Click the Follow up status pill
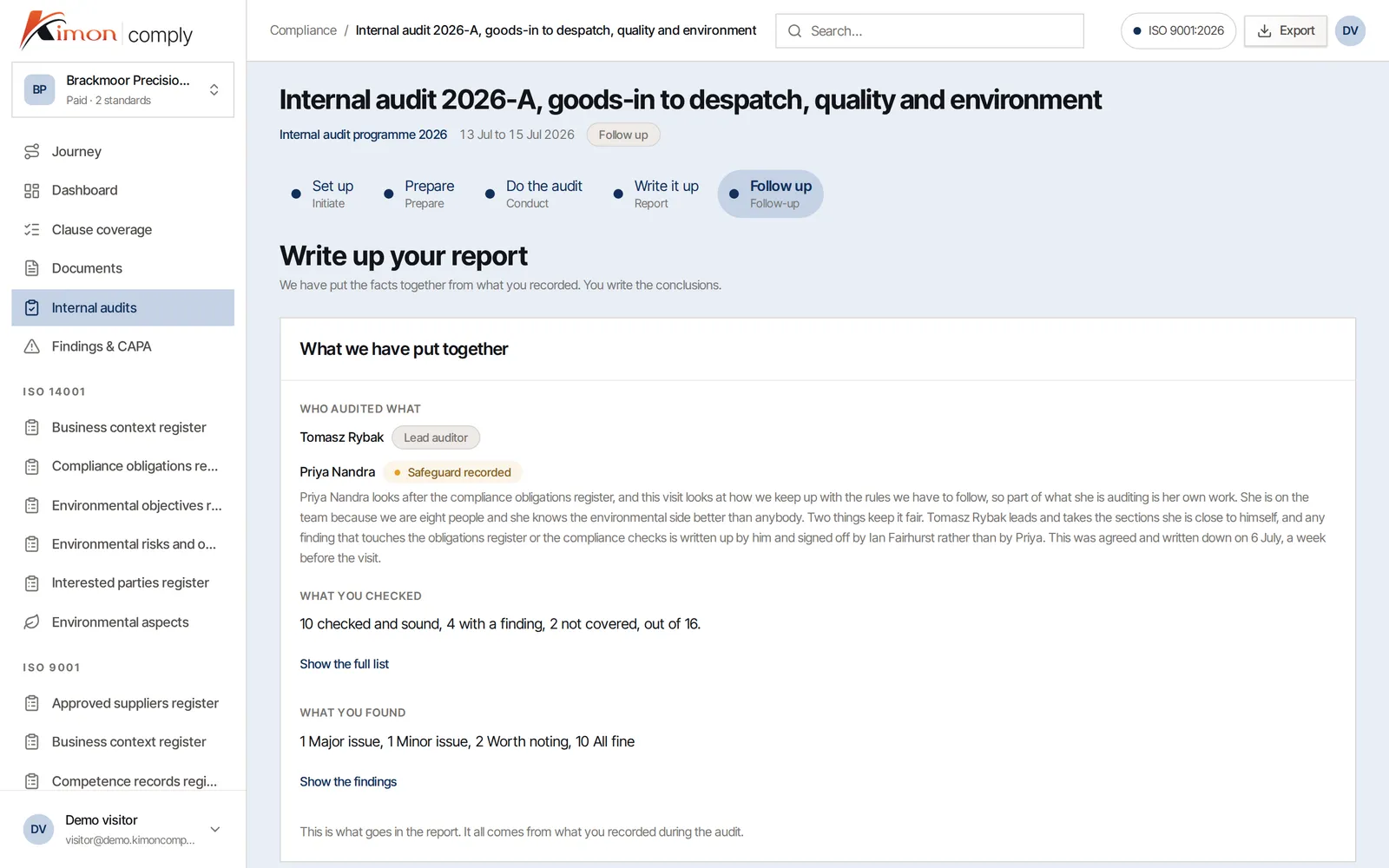Screen dimensions: 1389x868 [x=623, y=135]
